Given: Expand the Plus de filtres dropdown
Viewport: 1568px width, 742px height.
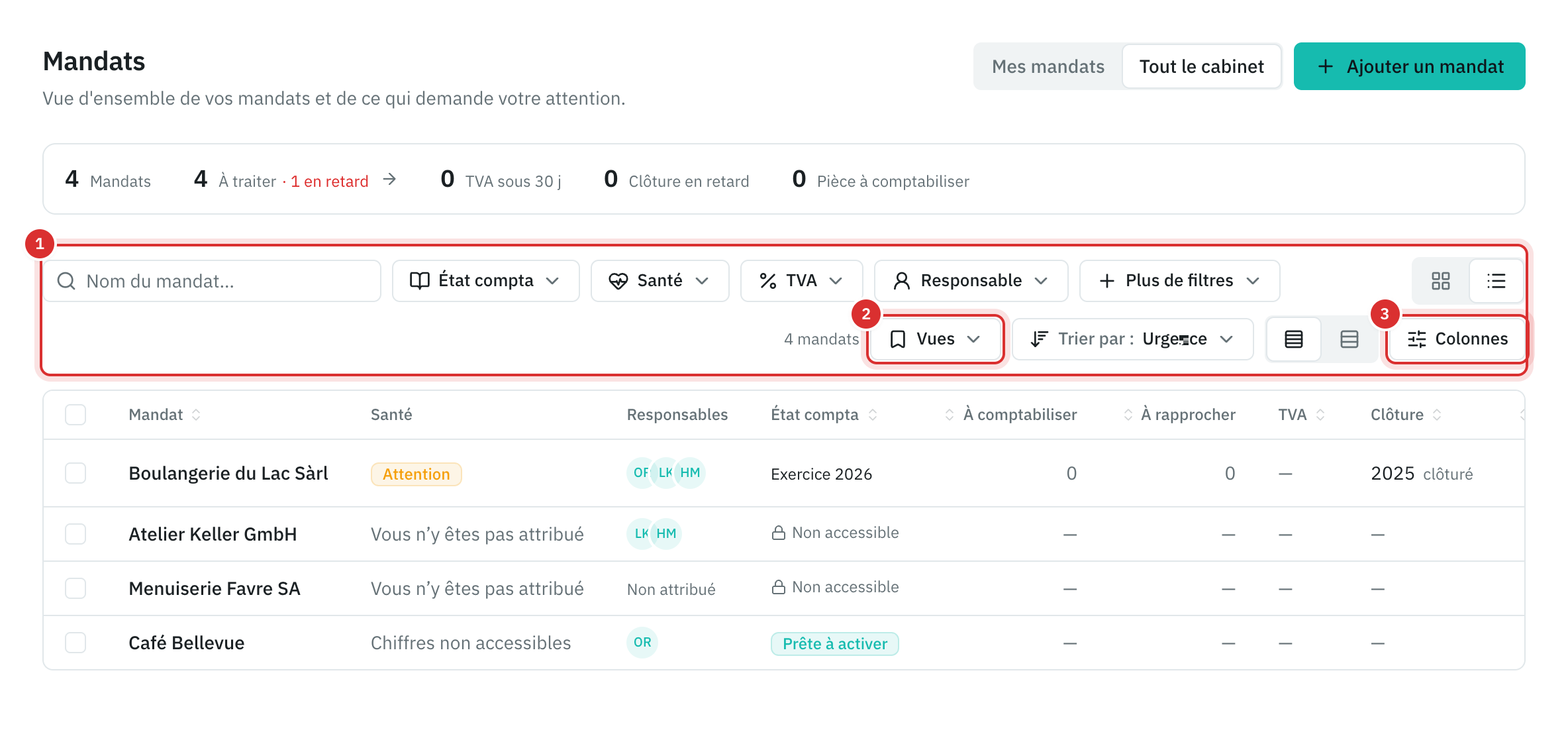Looking at the screenshot, I should 1179,281.
